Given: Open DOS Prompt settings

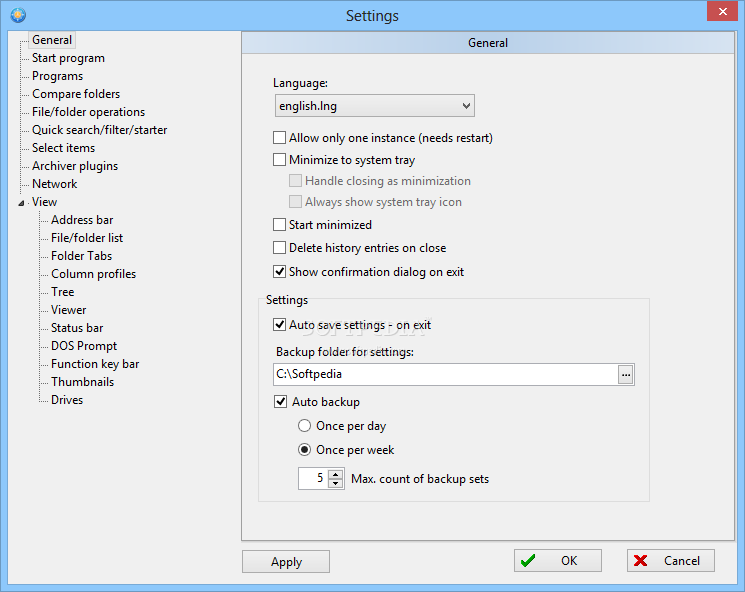Looking at the screenshot, I should click(84, 346).
